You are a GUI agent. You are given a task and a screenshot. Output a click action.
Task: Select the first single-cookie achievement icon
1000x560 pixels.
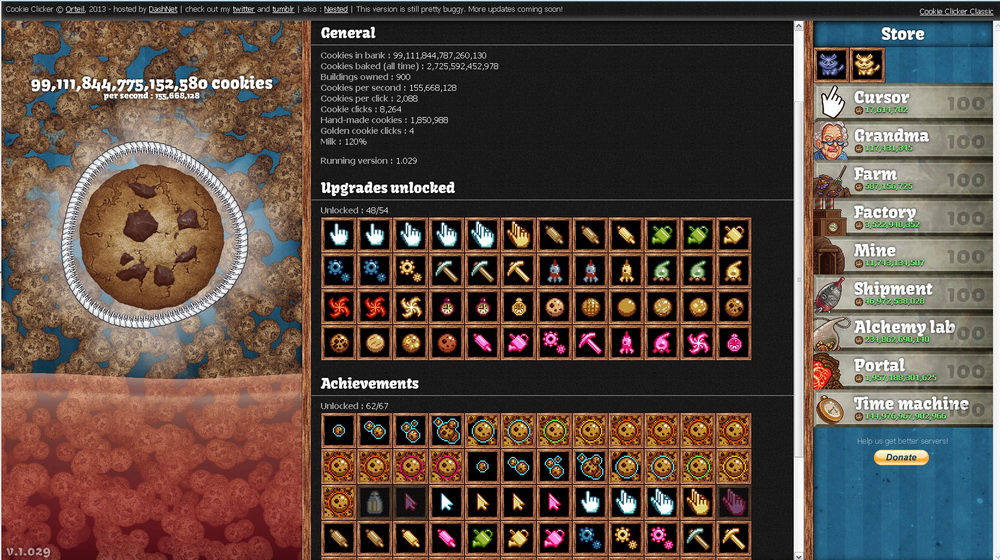coord(339,431)
